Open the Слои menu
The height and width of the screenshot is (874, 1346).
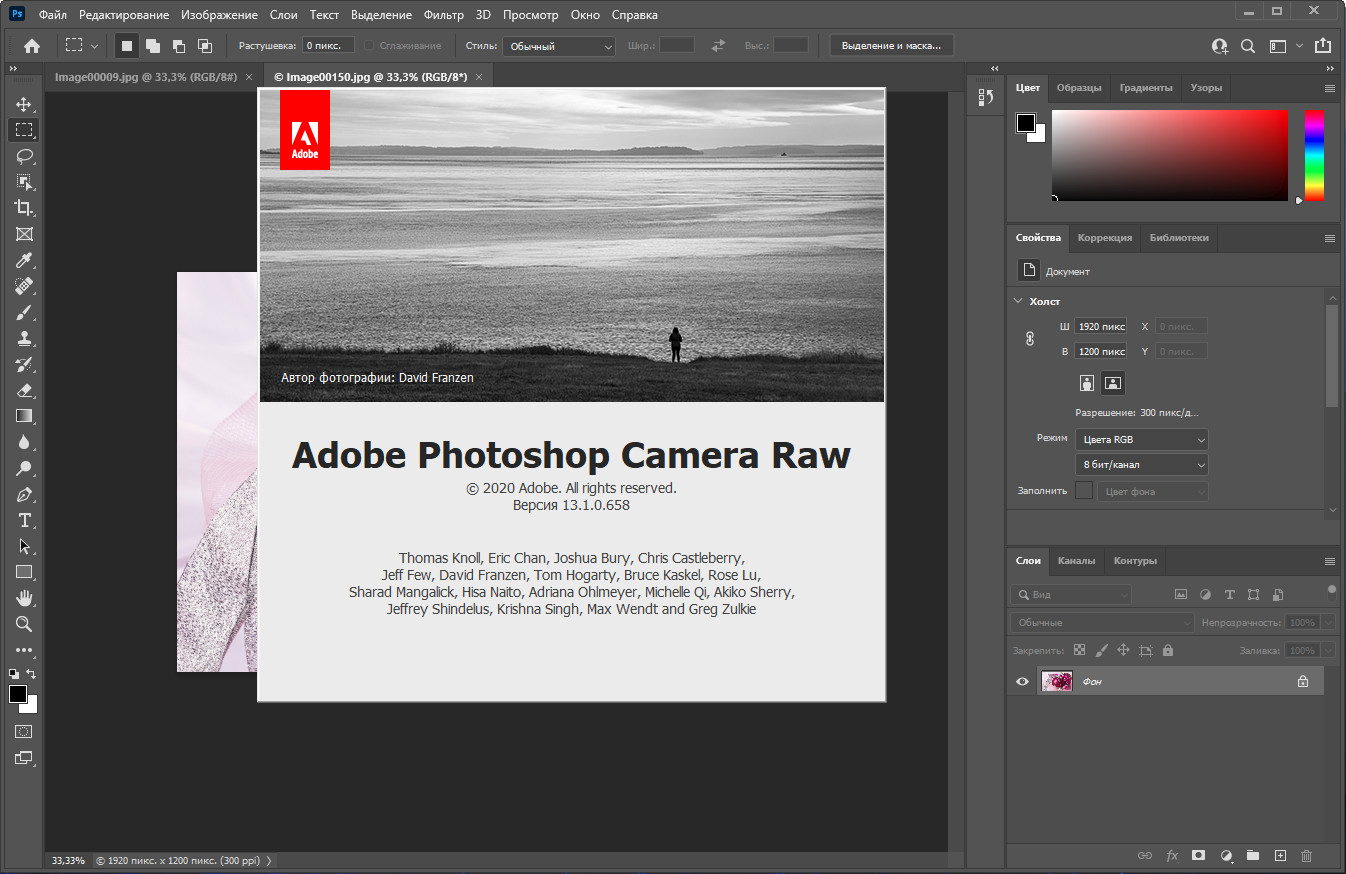[284, 15]
